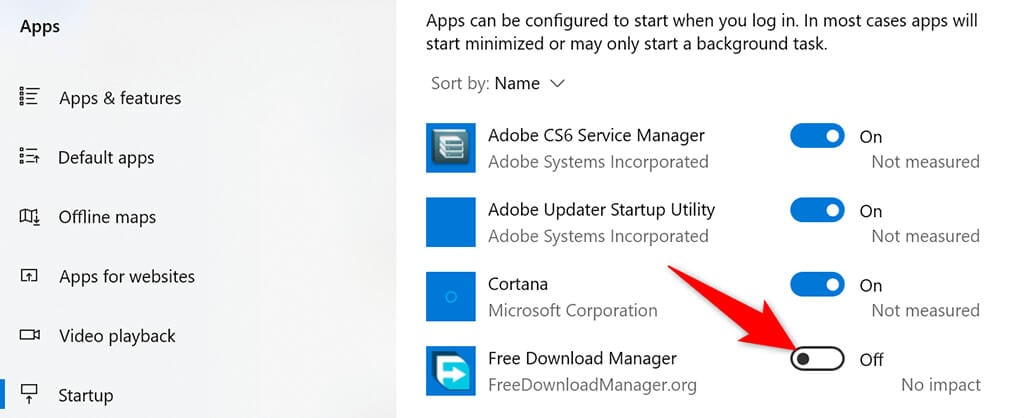Turn off Adobe Updater Startup Utility toggle
Screen dimensions: 1024x418
click(817, 210)
